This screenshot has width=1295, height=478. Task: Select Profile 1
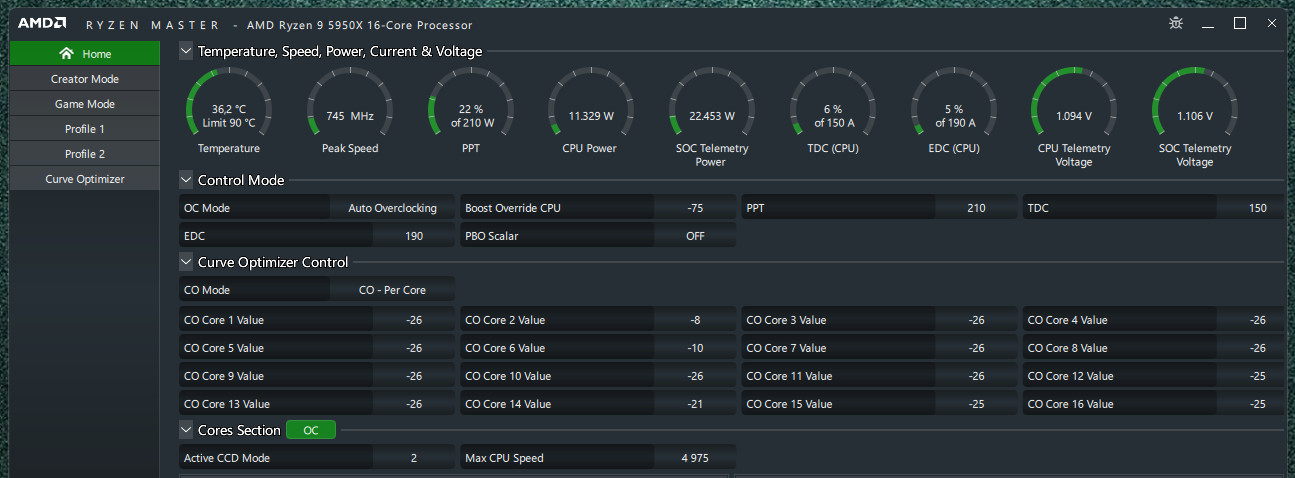tap(84, 129)
